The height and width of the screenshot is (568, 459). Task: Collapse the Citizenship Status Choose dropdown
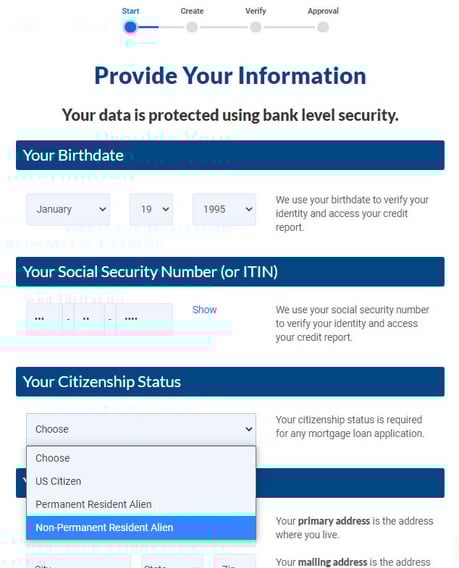click(141, 429)
